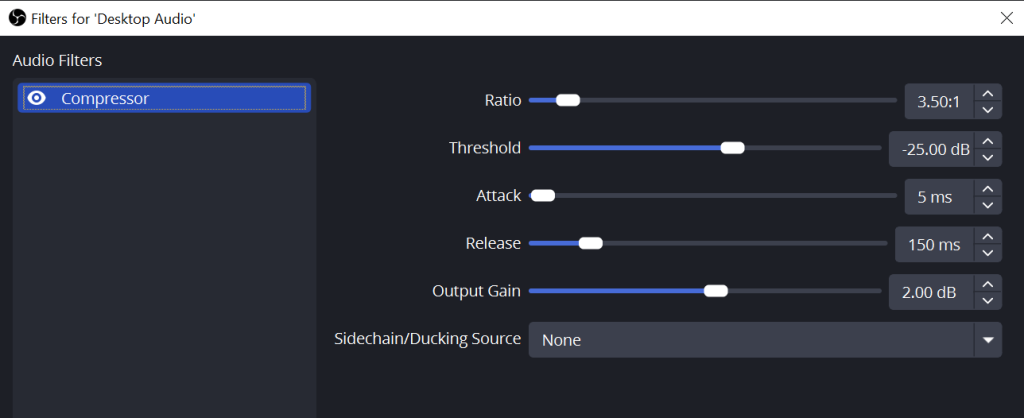Focus the Ratio 3.50:1 value field
Viewport: 1024px width, 418px height.
coord(939,101)
